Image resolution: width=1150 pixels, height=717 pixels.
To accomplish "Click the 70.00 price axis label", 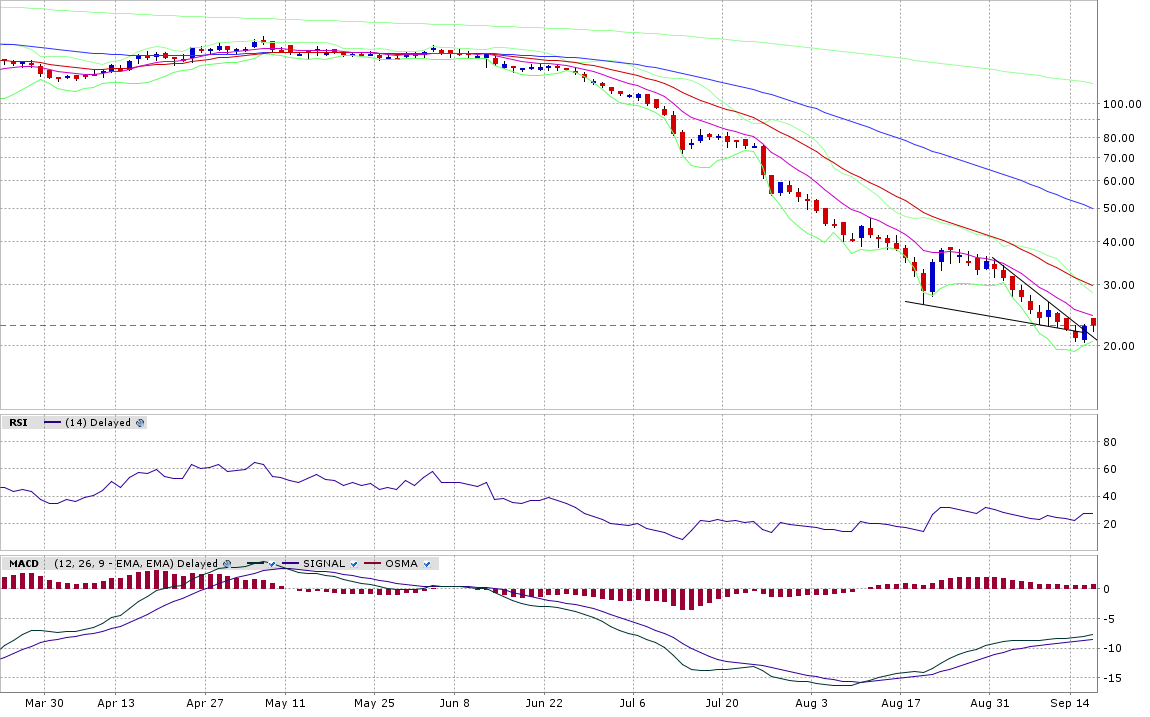I will point(1118,158).
